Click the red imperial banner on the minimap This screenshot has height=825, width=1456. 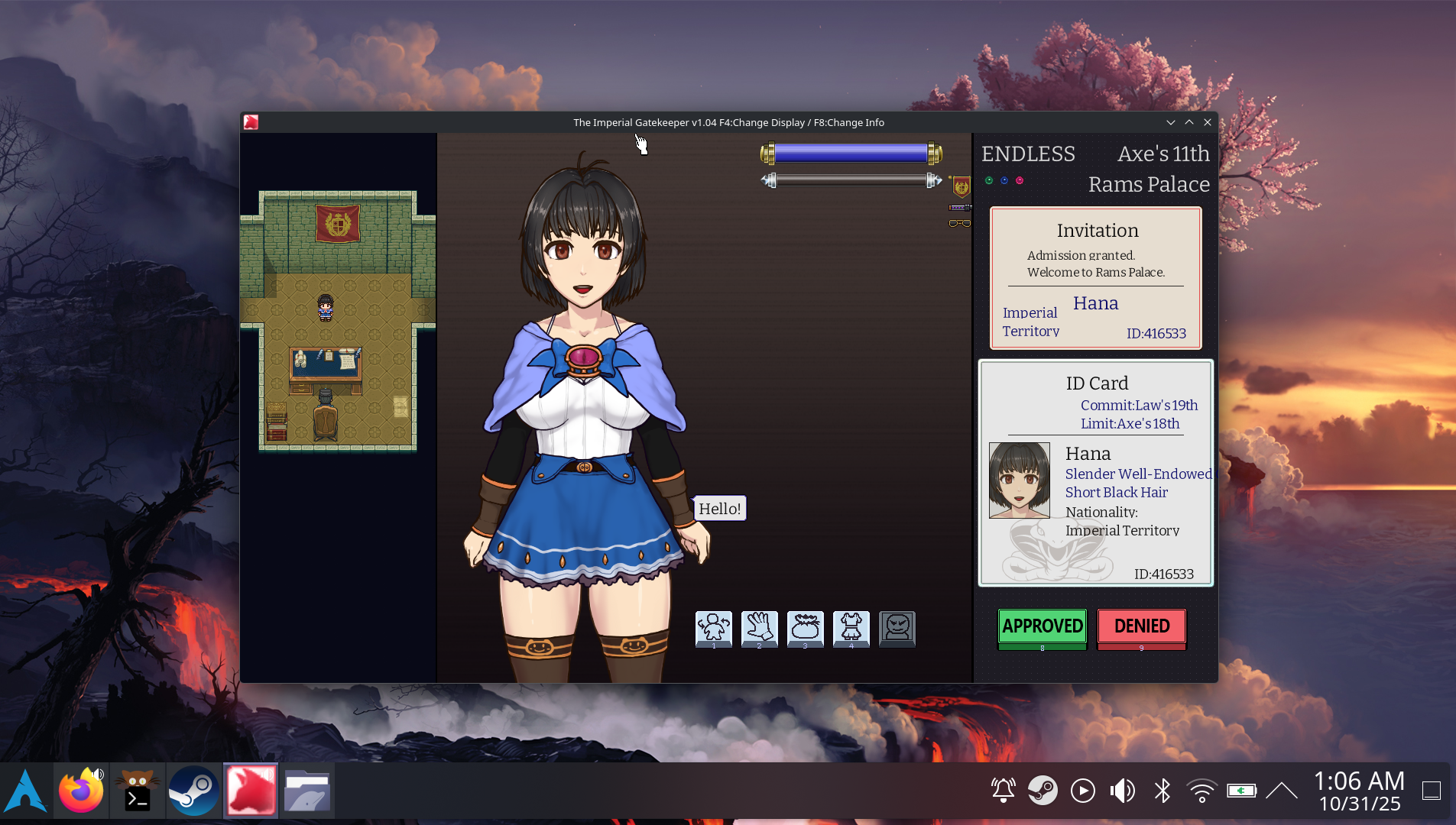tap(338, 223)
